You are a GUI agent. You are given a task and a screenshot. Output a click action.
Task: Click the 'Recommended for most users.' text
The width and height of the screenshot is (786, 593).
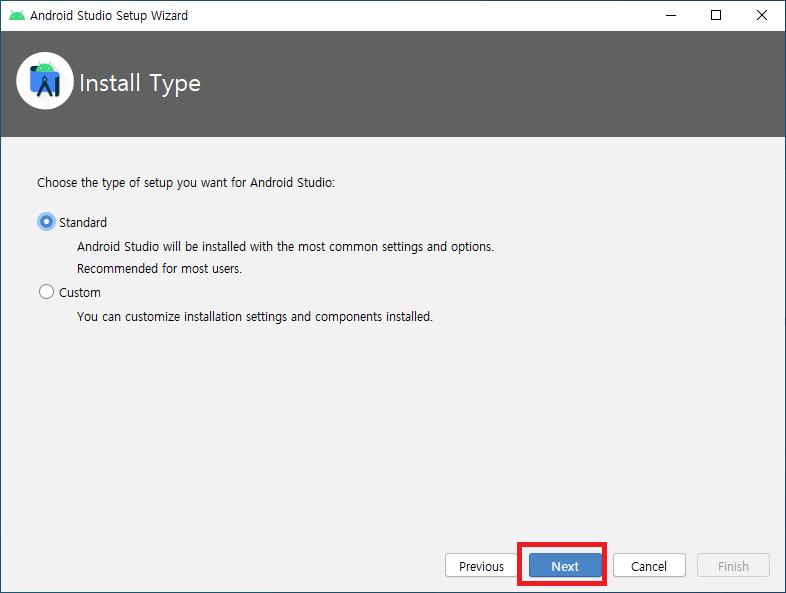click(x=159, y=269)
